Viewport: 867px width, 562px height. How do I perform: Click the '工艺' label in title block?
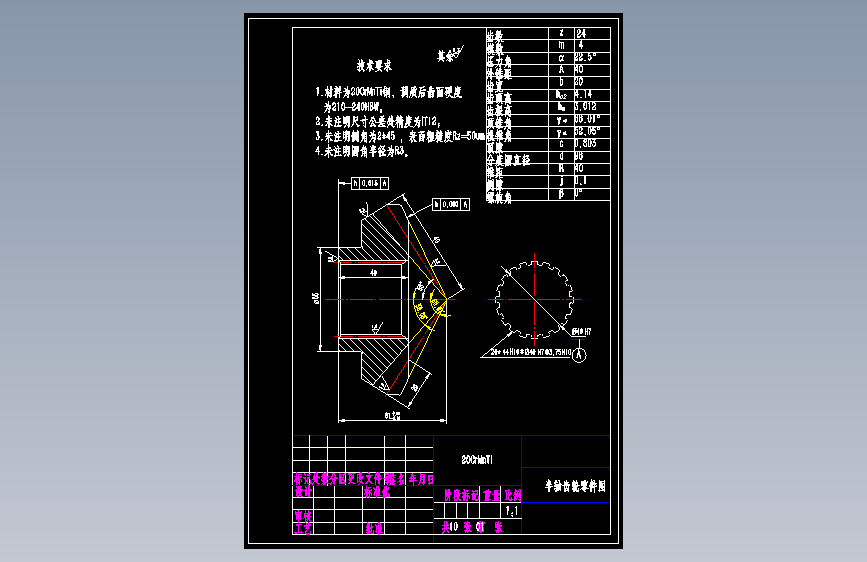pyautogui.click(x=302, y=528)
